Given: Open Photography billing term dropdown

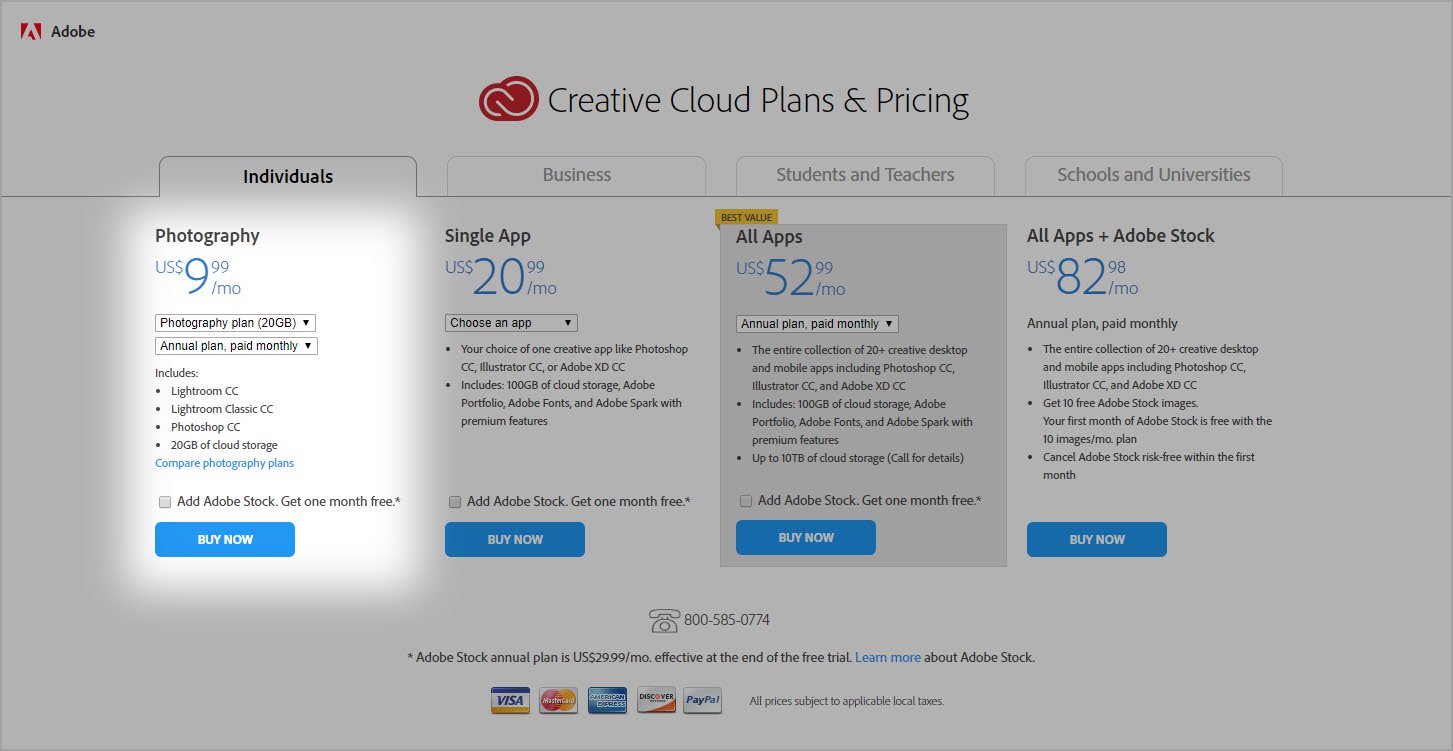Looking at the screenshot, I should tap(236, 346).
